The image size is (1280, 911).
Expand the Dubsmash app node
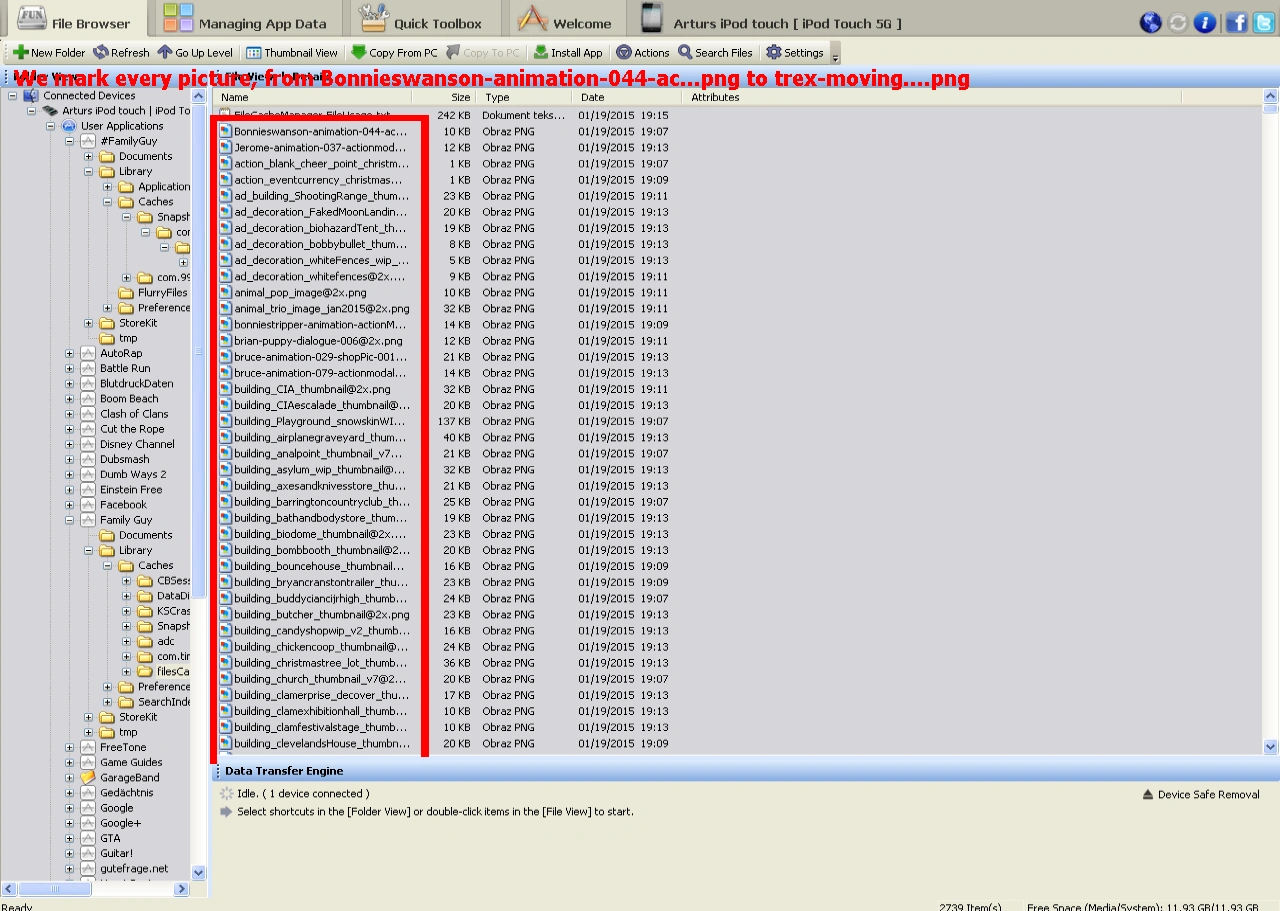[70, 459]
